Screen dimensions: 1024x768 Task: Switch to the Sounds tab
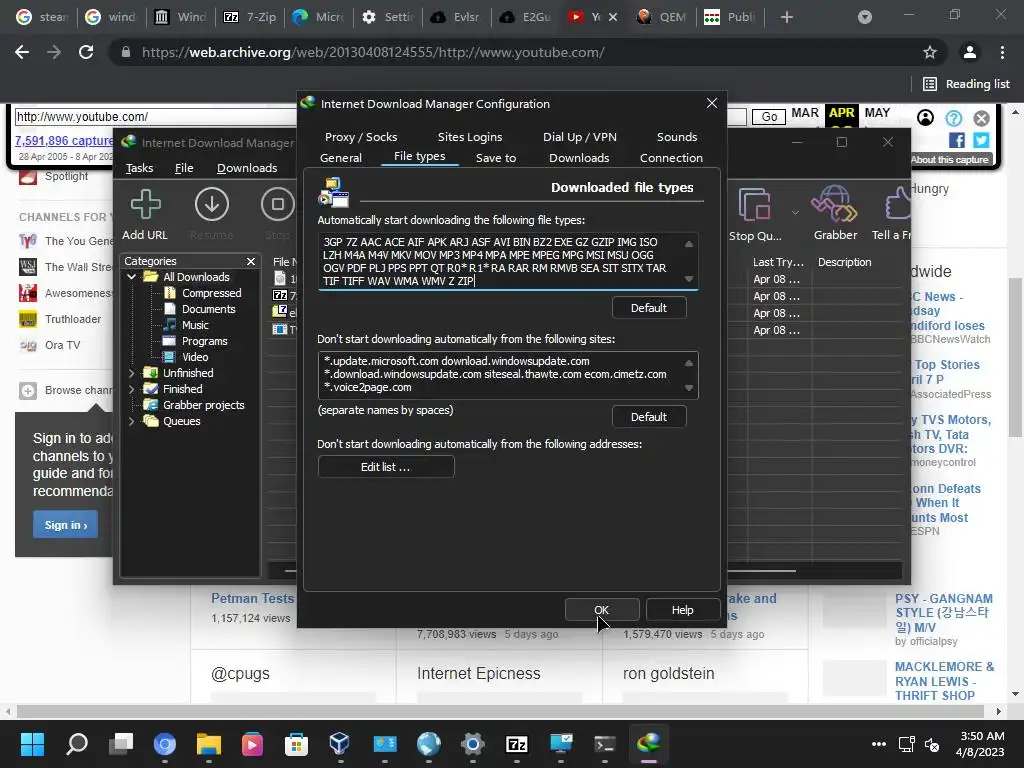pyautogui.click(x=677, y=137)
